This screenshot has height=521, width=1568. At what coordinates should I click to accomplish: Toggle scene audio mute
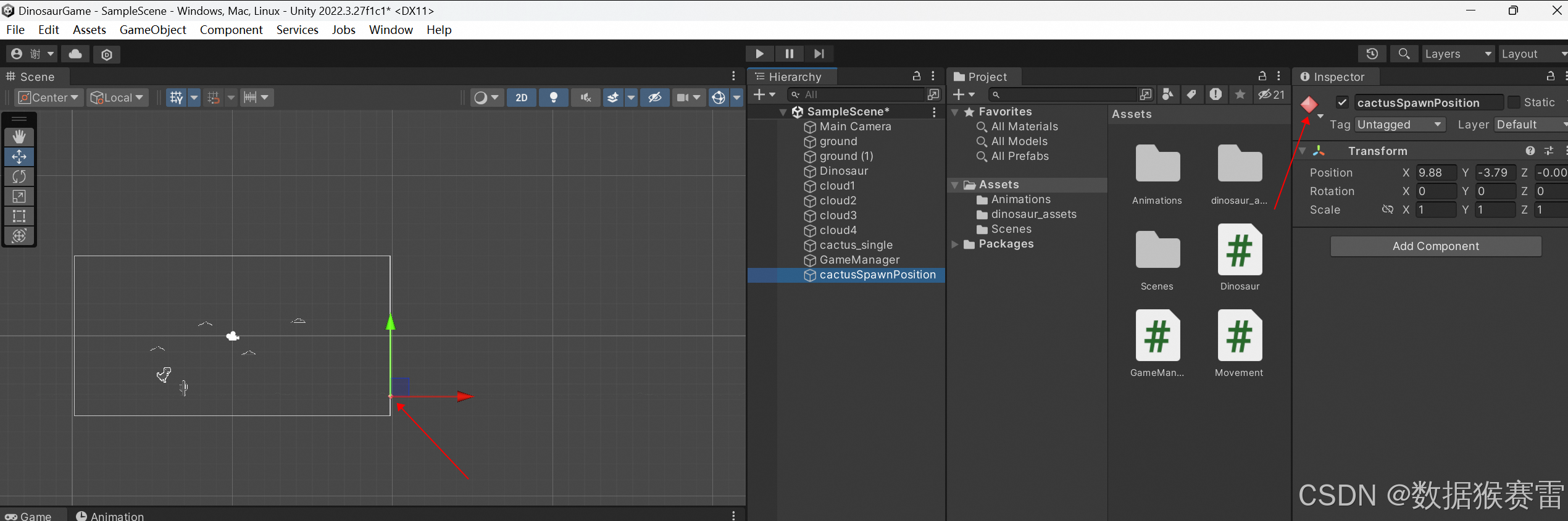pos(586,98)
